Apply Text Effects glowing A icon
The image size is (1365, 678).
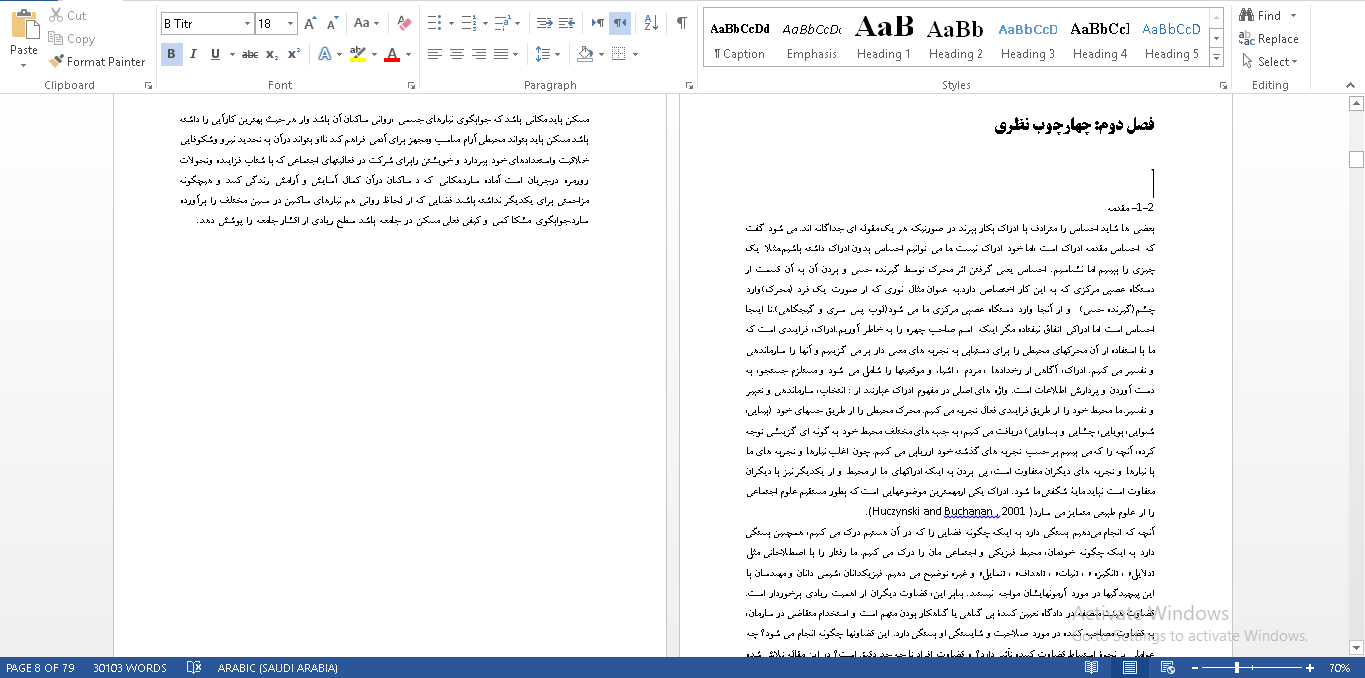tap(324, 54)
